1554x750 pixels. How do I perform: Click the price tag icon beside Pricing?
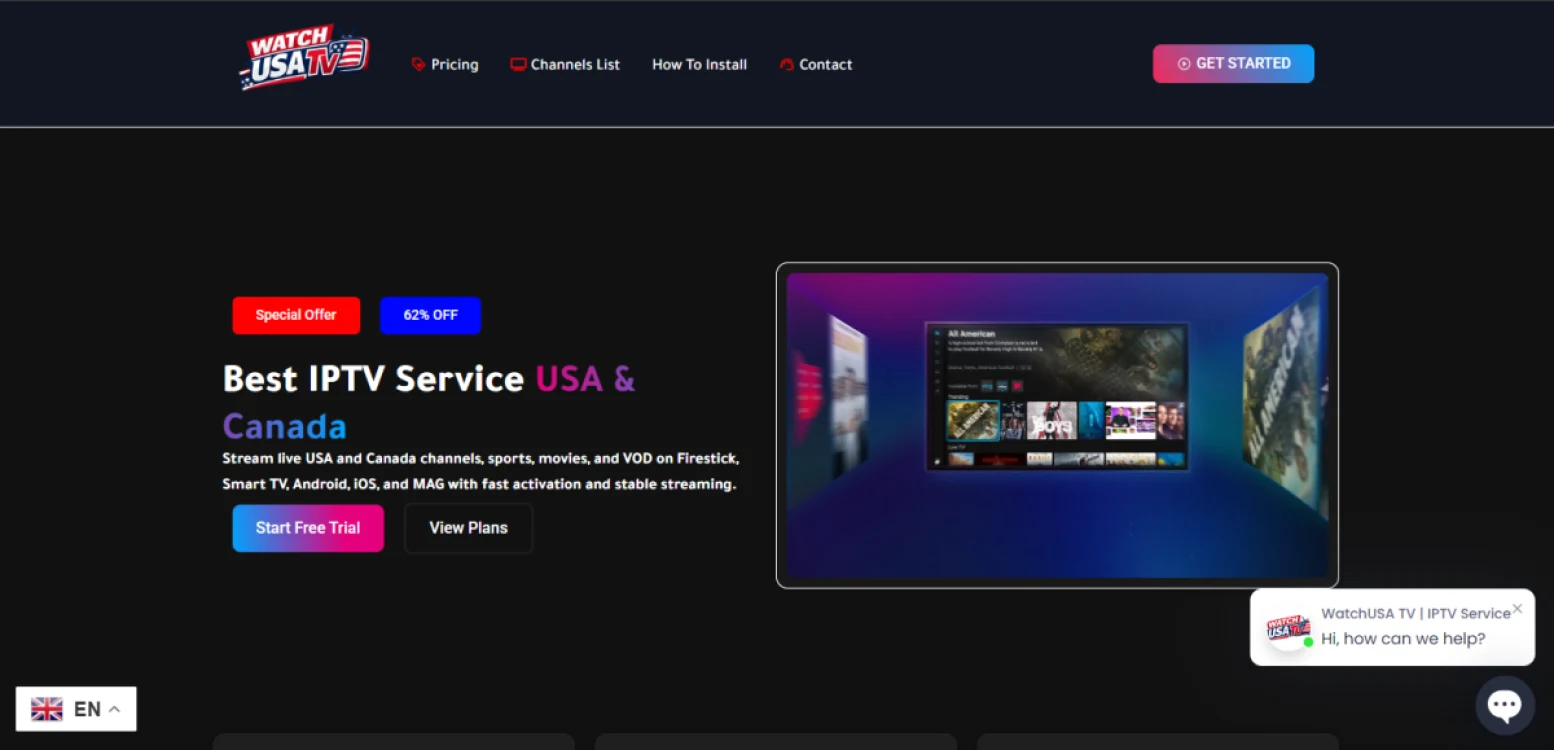[418, 64]
